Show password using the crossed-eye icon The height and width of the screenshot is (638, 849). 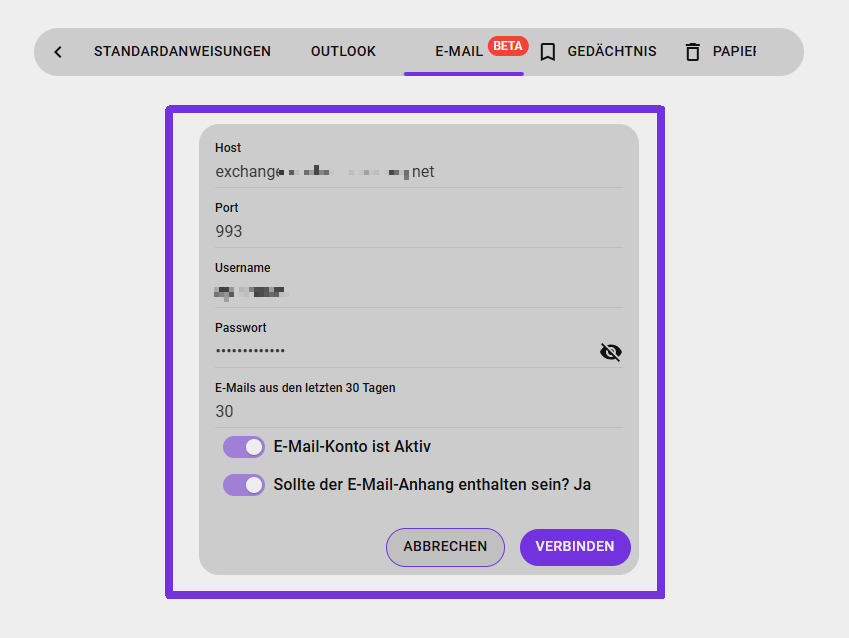click(610, 351)
